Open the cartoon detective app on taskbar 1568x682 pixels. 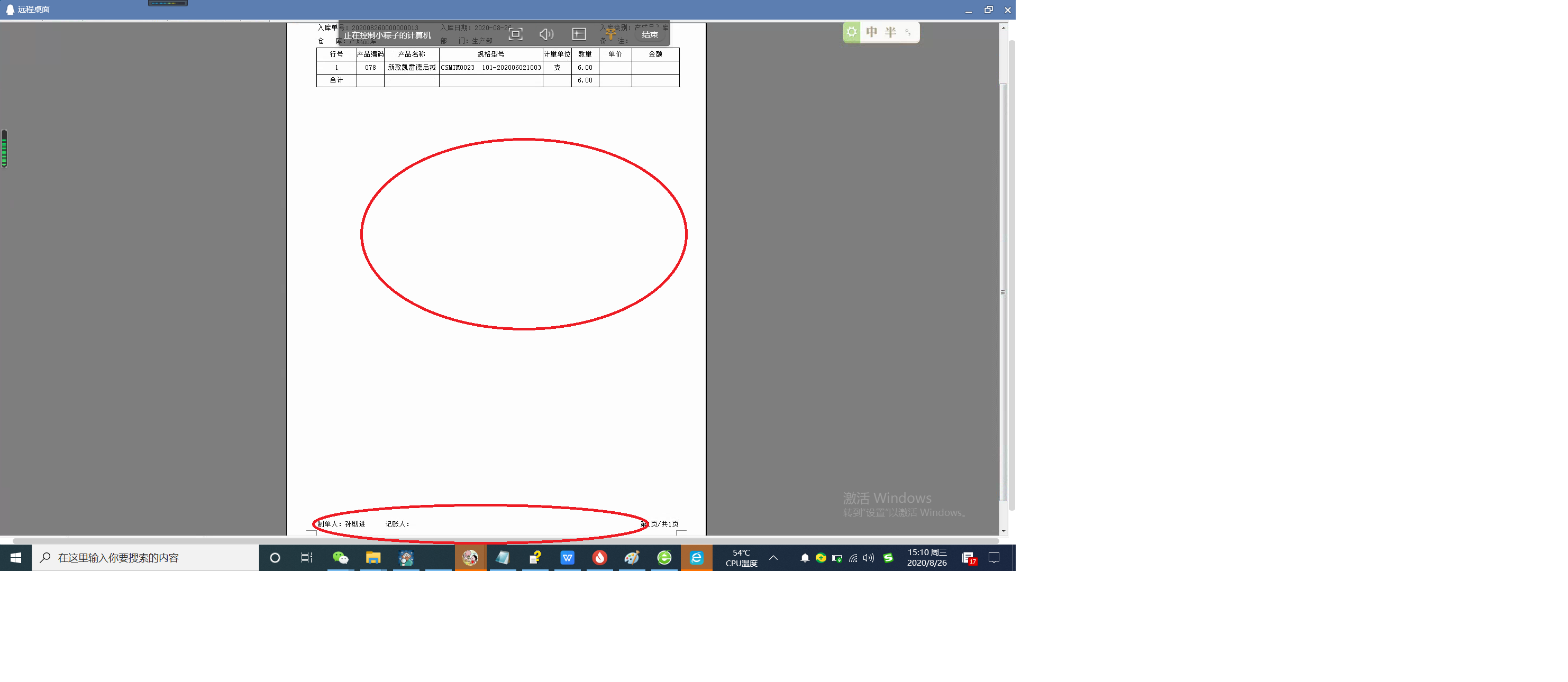[x=406, y=557]
